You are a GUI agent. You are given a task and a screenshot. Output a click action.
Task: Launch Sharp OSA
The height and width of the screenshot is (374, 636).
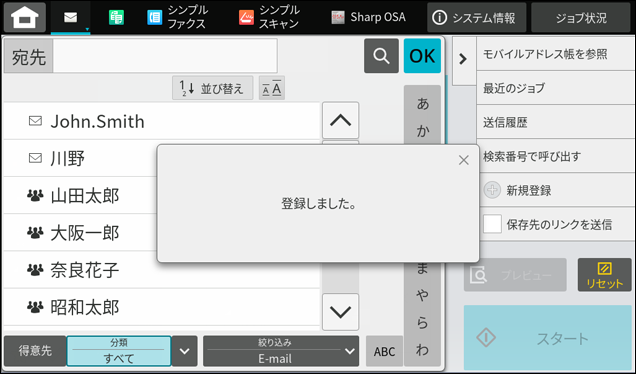point(368,17)
